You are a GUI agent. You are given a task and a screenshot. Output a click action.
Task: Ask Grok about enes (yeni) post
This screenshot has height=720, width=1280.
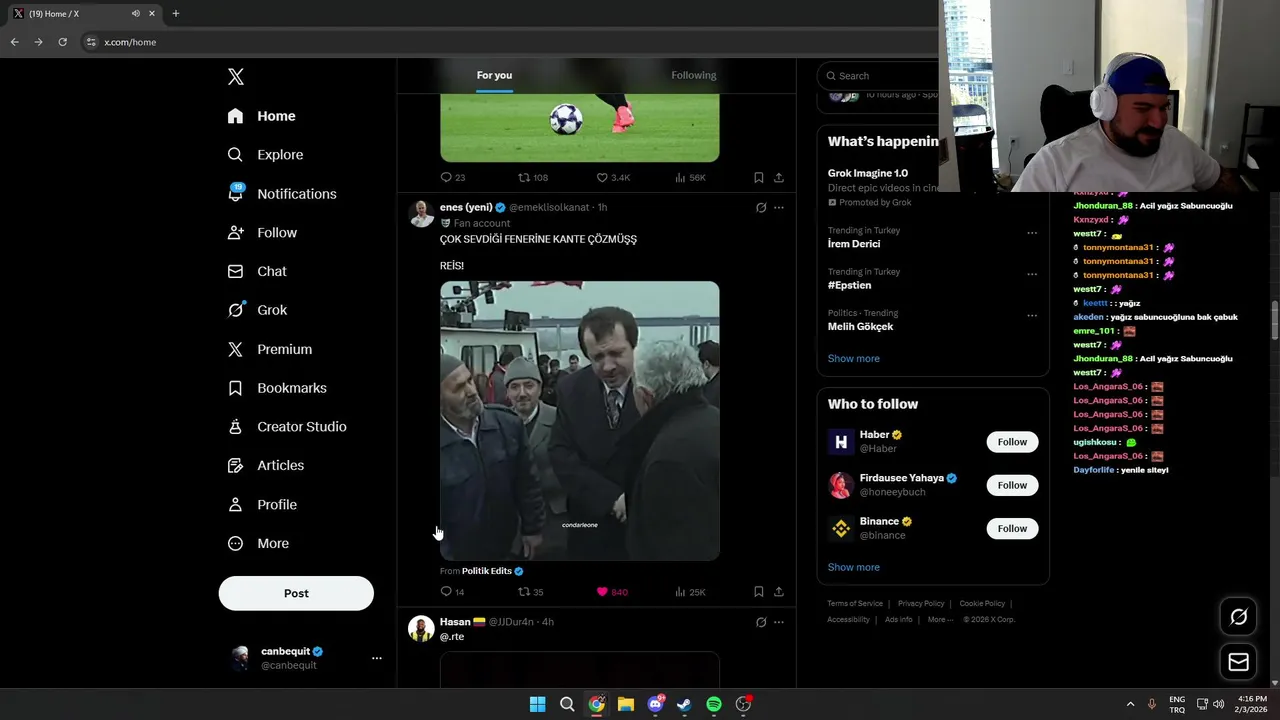pos(761,207)
